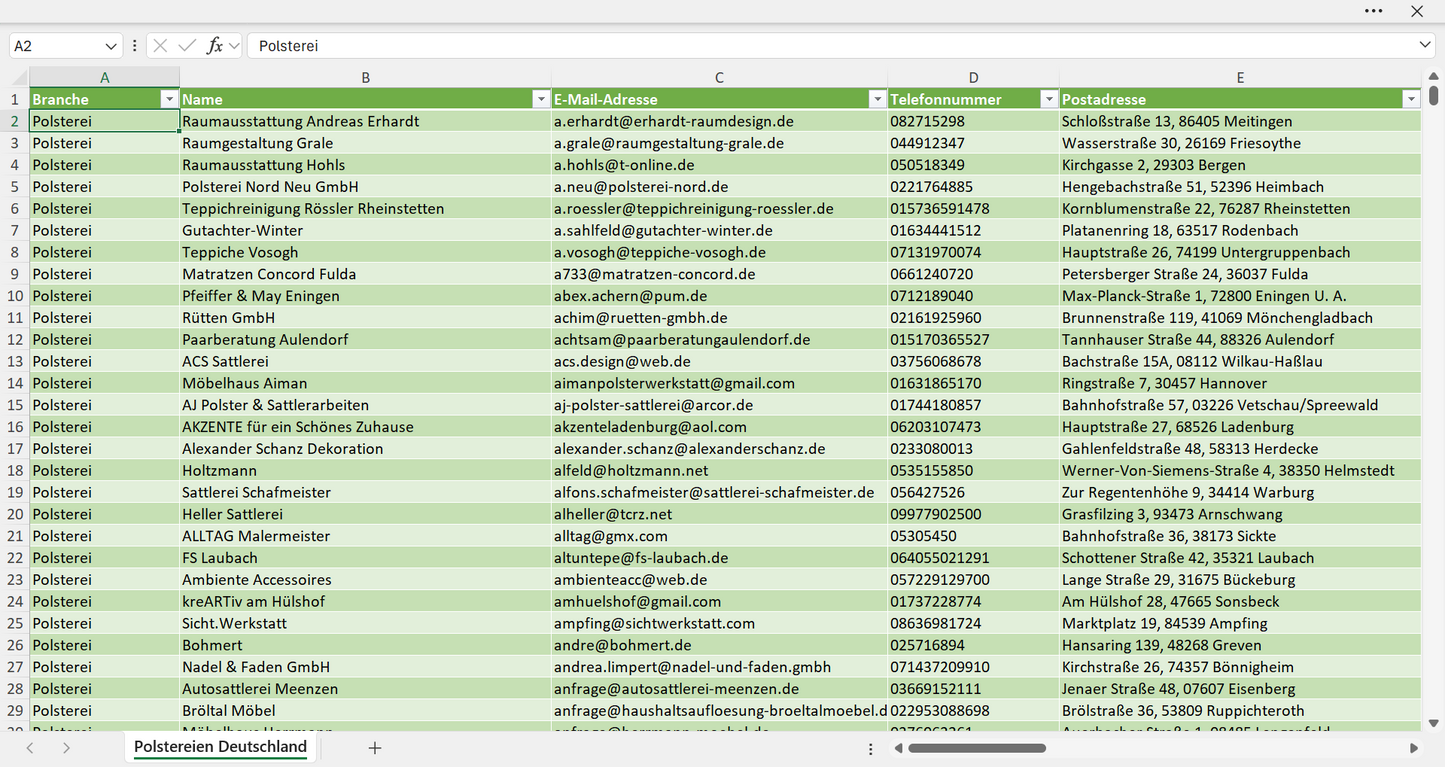Select phone number 050518349

pyautogui.click(x=974, y=165)
